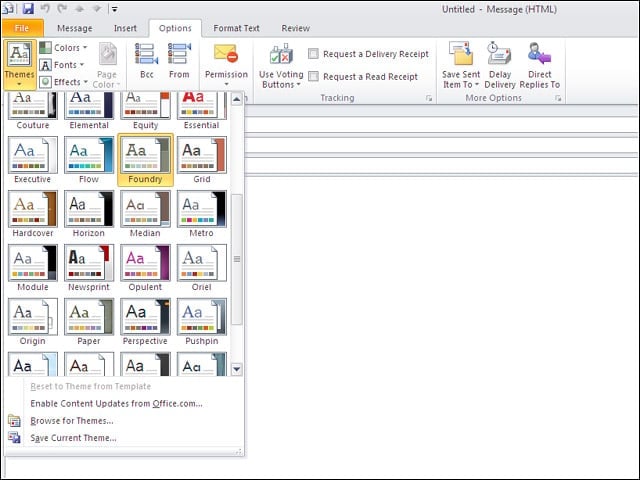This screenshot has width=640, height=480.
Task: Open Use Voting Buttons menu
Action: pos(281,65)
